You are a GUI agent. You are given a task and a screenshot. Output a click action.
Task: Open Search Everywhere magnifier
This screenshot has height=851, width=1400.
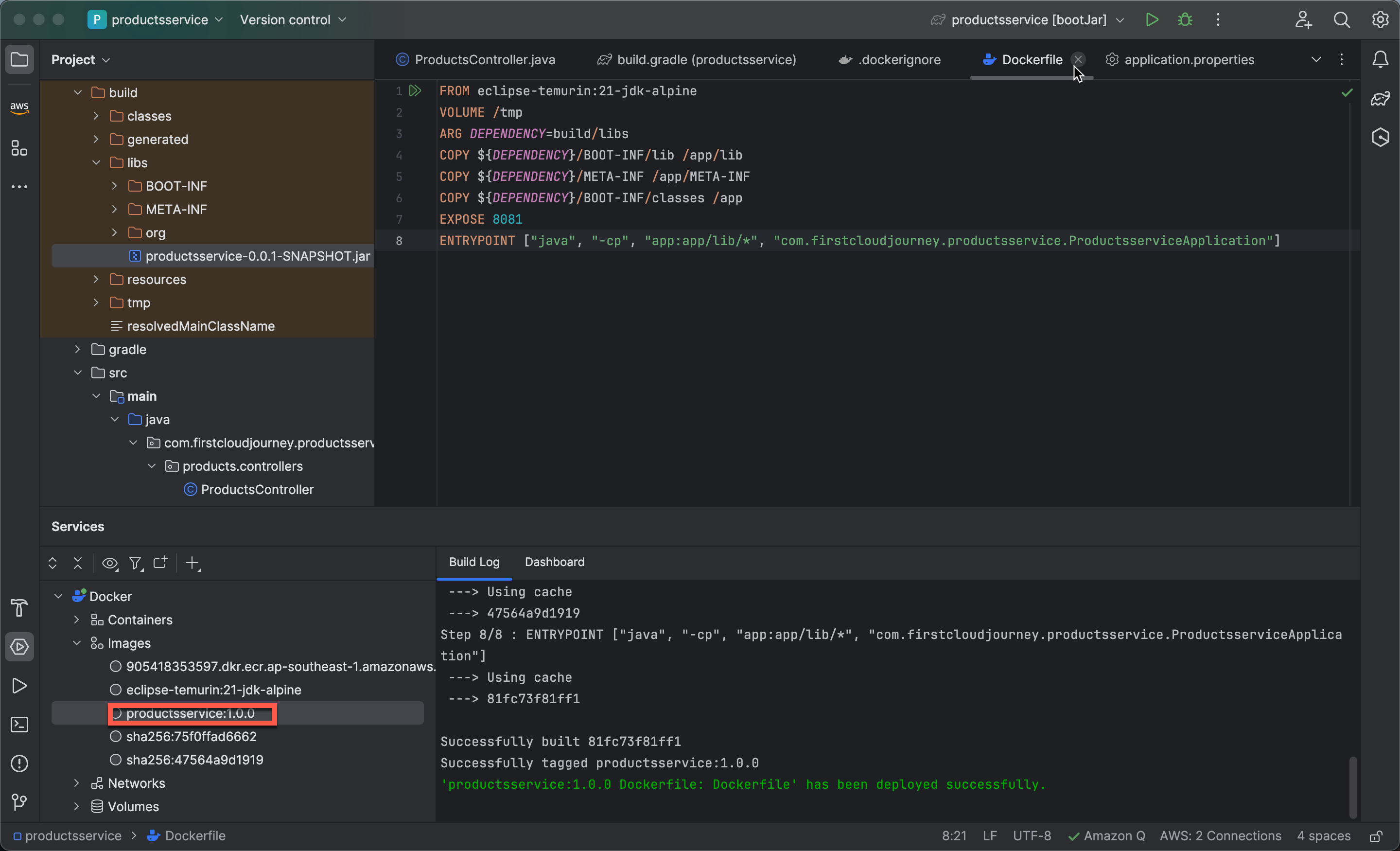1342,20
